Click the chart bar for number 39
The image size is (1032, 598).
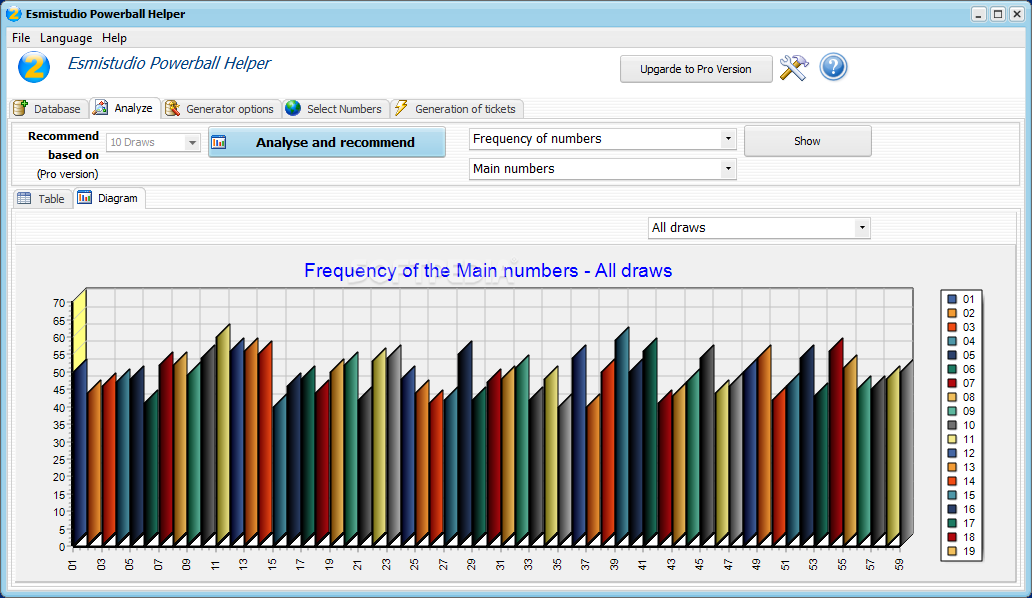(x=623, y=439)
